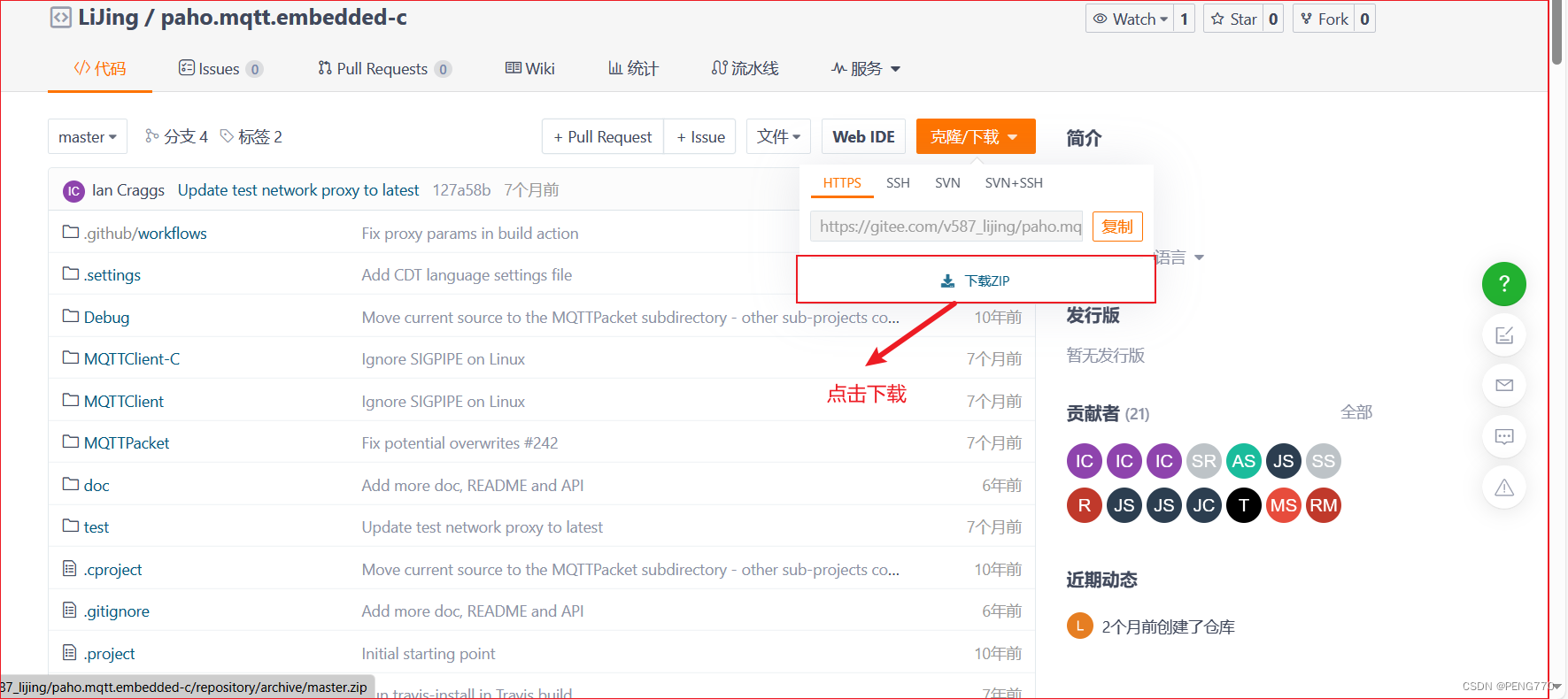Open the Watch dropdown
Viewport: 1568px width, 699px height.
pos(1131,19)
